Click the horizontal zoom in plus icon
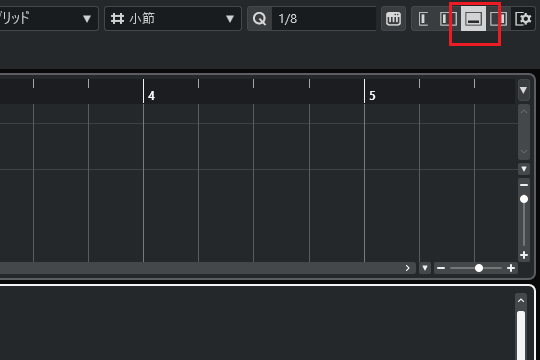The width and height of the screenshot is (540, 360). [x=511, y=268]
